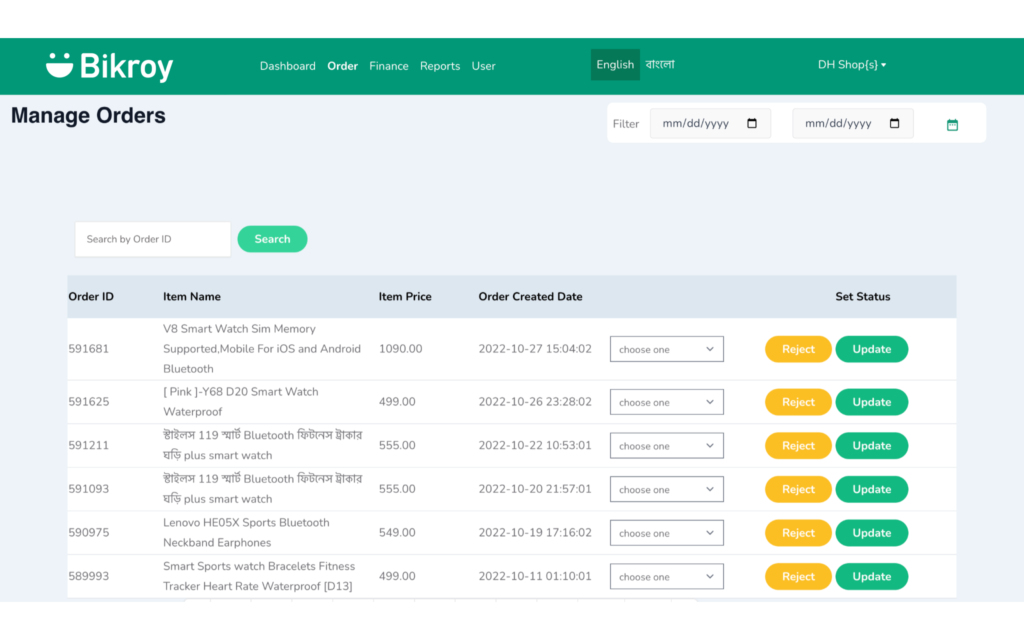Click the 549.00 price cell
This screenshot has height=640, width=1024.
click(x=397, y=534)
